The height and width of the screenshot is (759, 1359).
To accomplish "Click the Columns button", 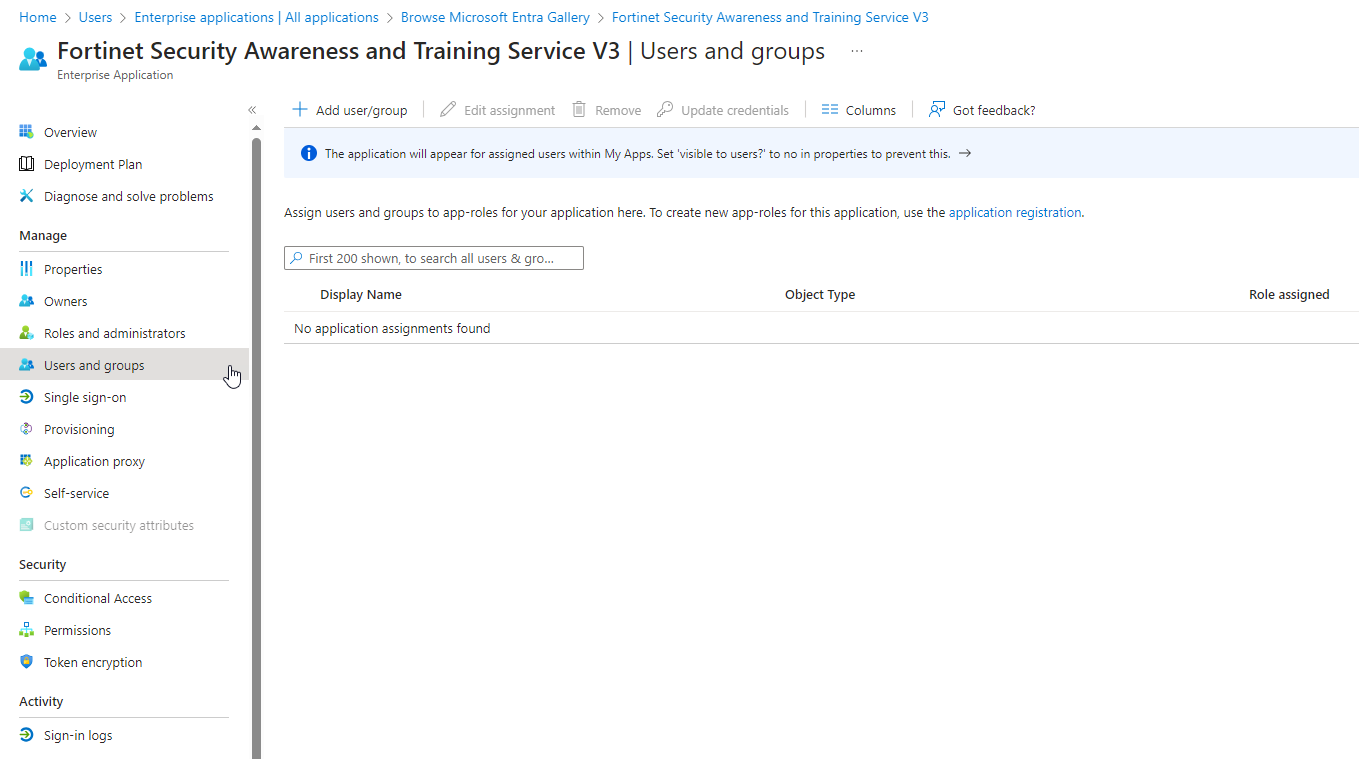I will 858,110.
